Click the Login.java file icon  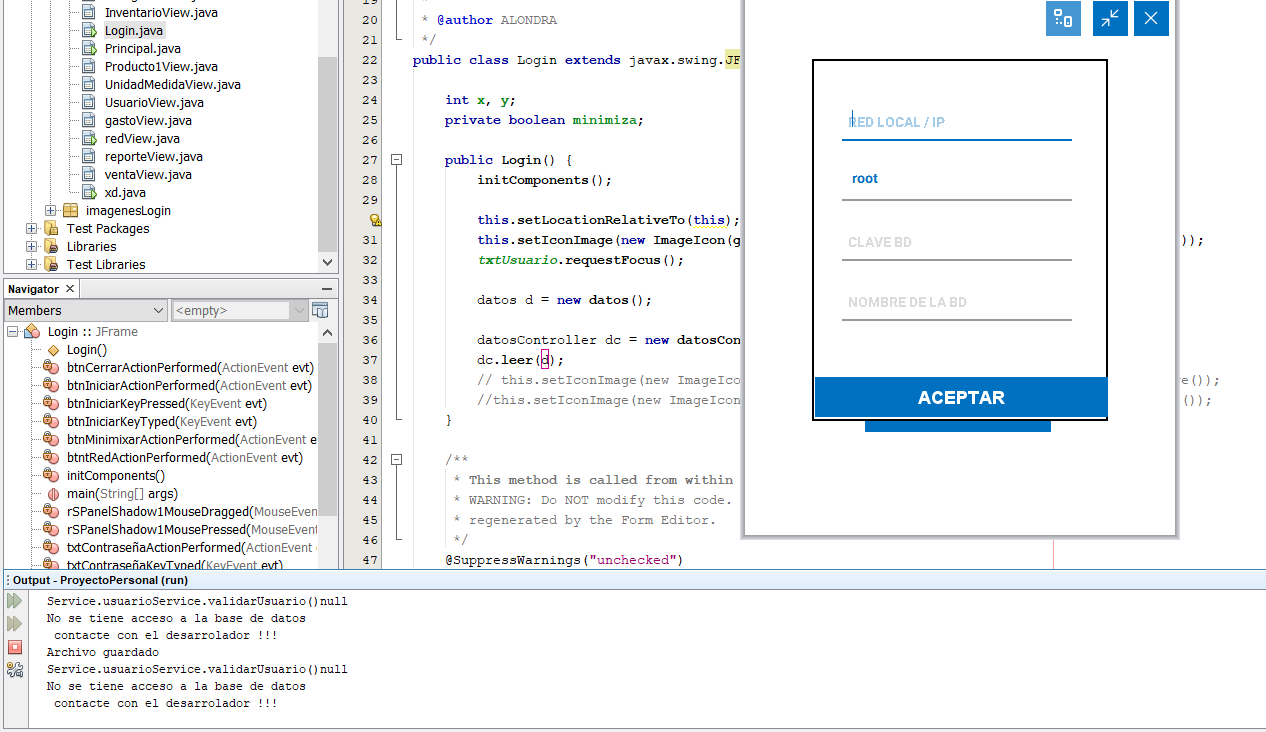(x=89, y=31)
